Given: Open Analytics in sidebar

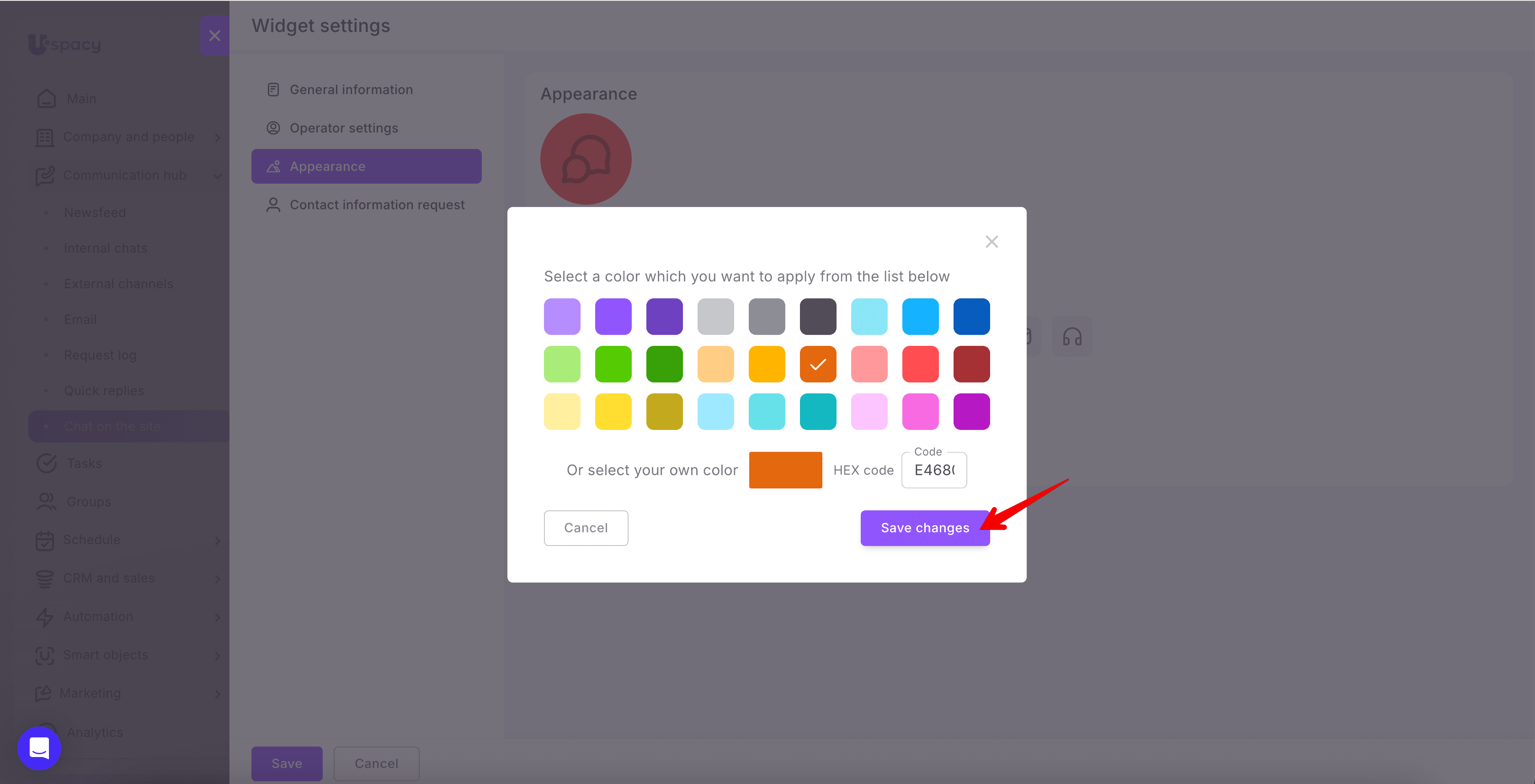Looking at the screenshot, I should 95,732.
